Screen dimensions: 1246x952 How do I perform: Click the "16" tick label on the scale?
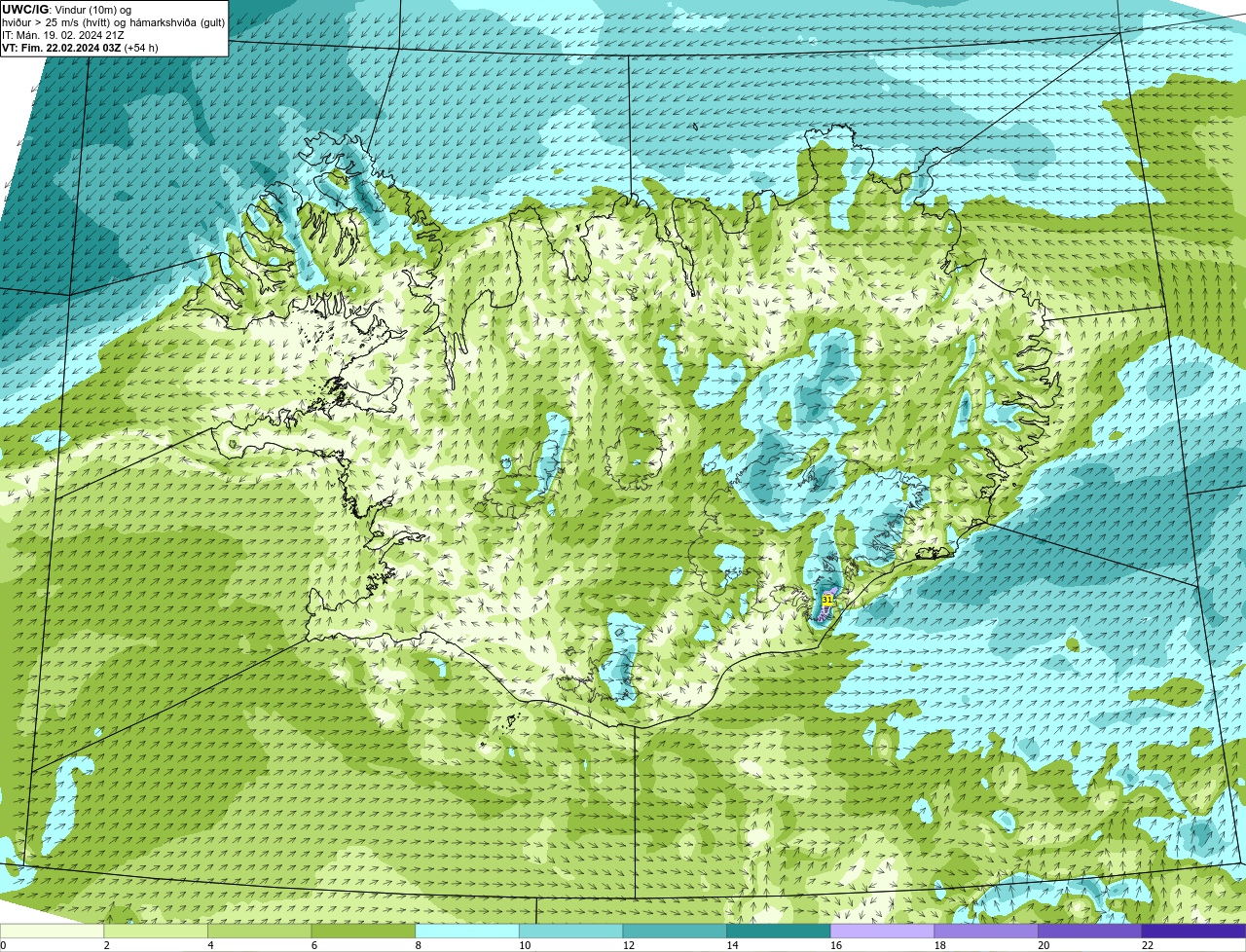tap(836, 945)
